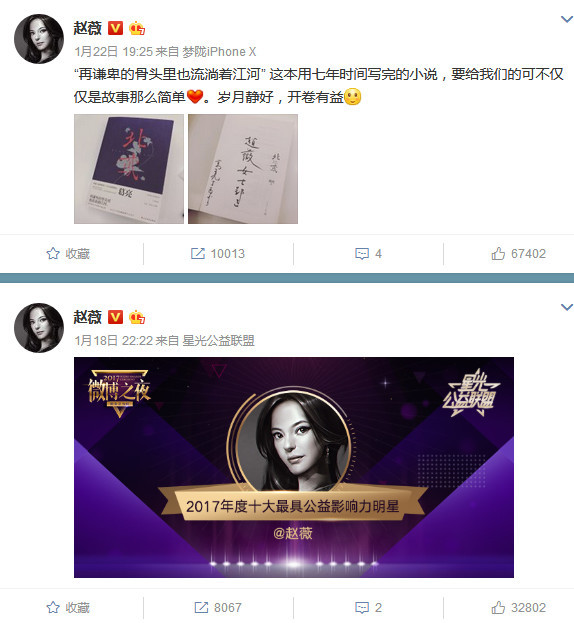Viewport: 574px width, 623px height.
Task: Open comments icon with 2 comments
Action: 362,607
